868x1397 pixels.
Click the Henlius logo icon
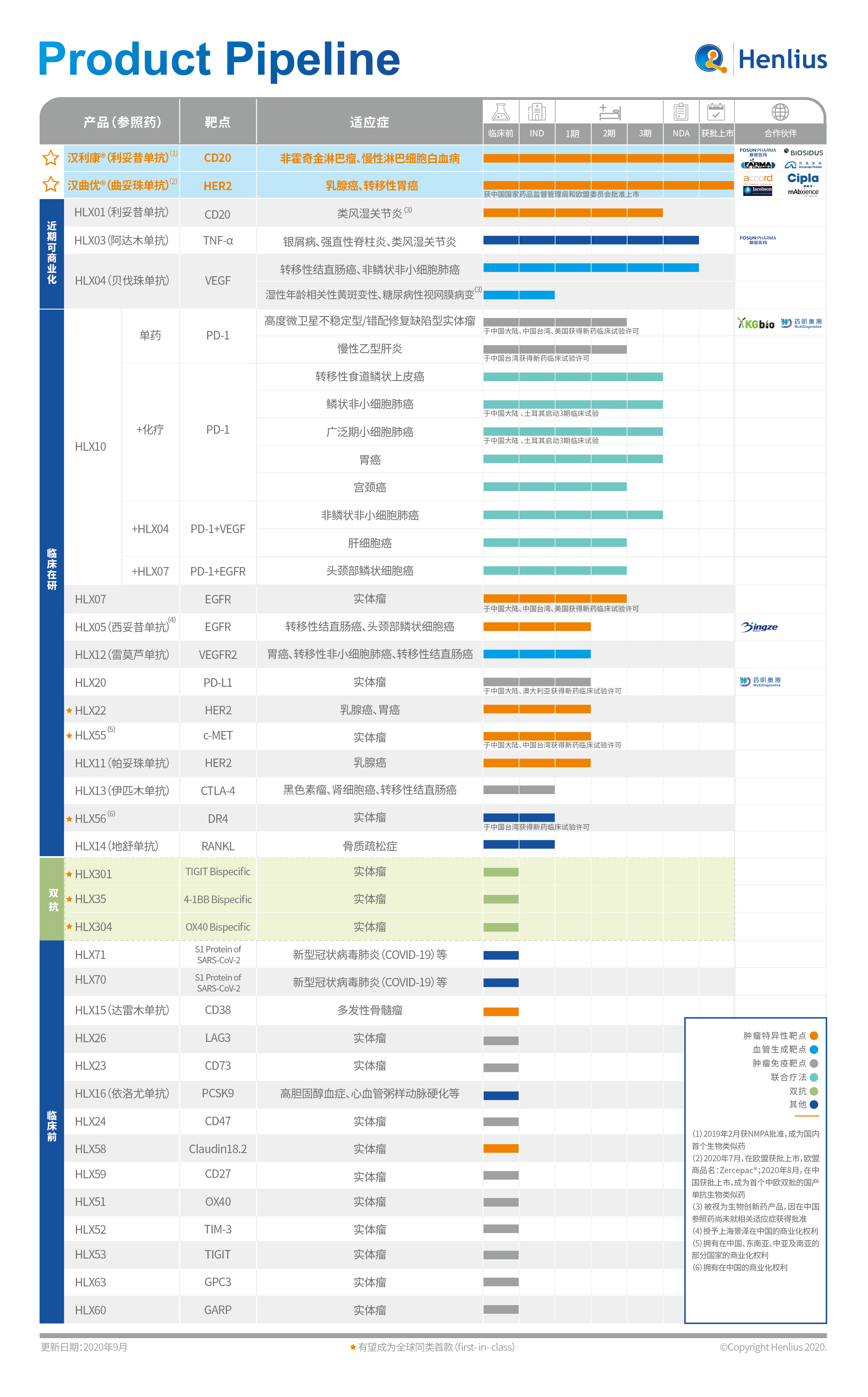[x=711, y=59]
